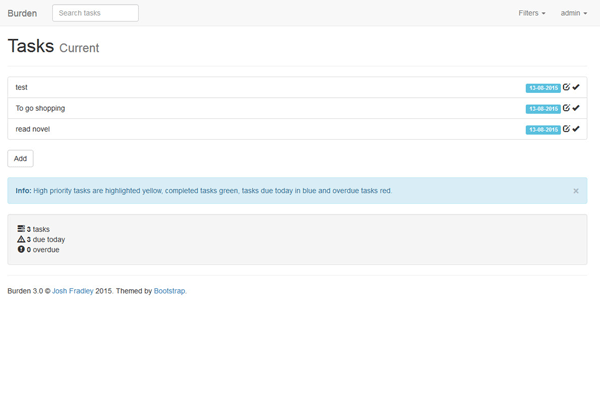Click due date badge on 'test' task
The width and height of the screenshot is (600, 400).
[x=543, y=88]
